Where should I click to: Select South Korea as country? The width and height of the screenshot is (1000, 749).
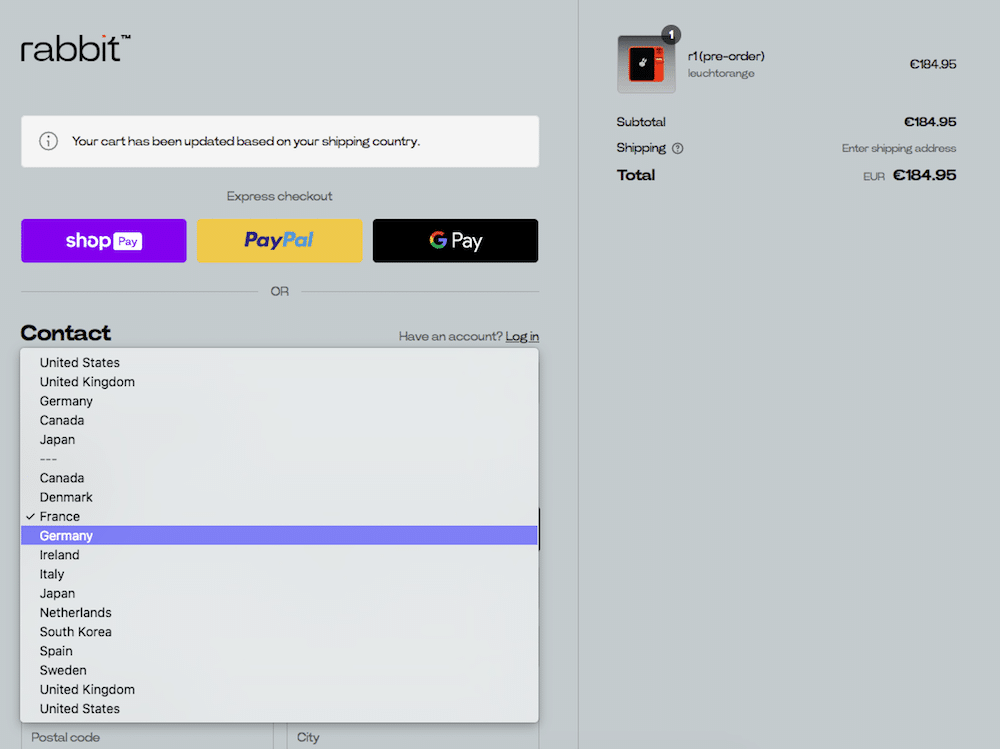click(279, 632)
